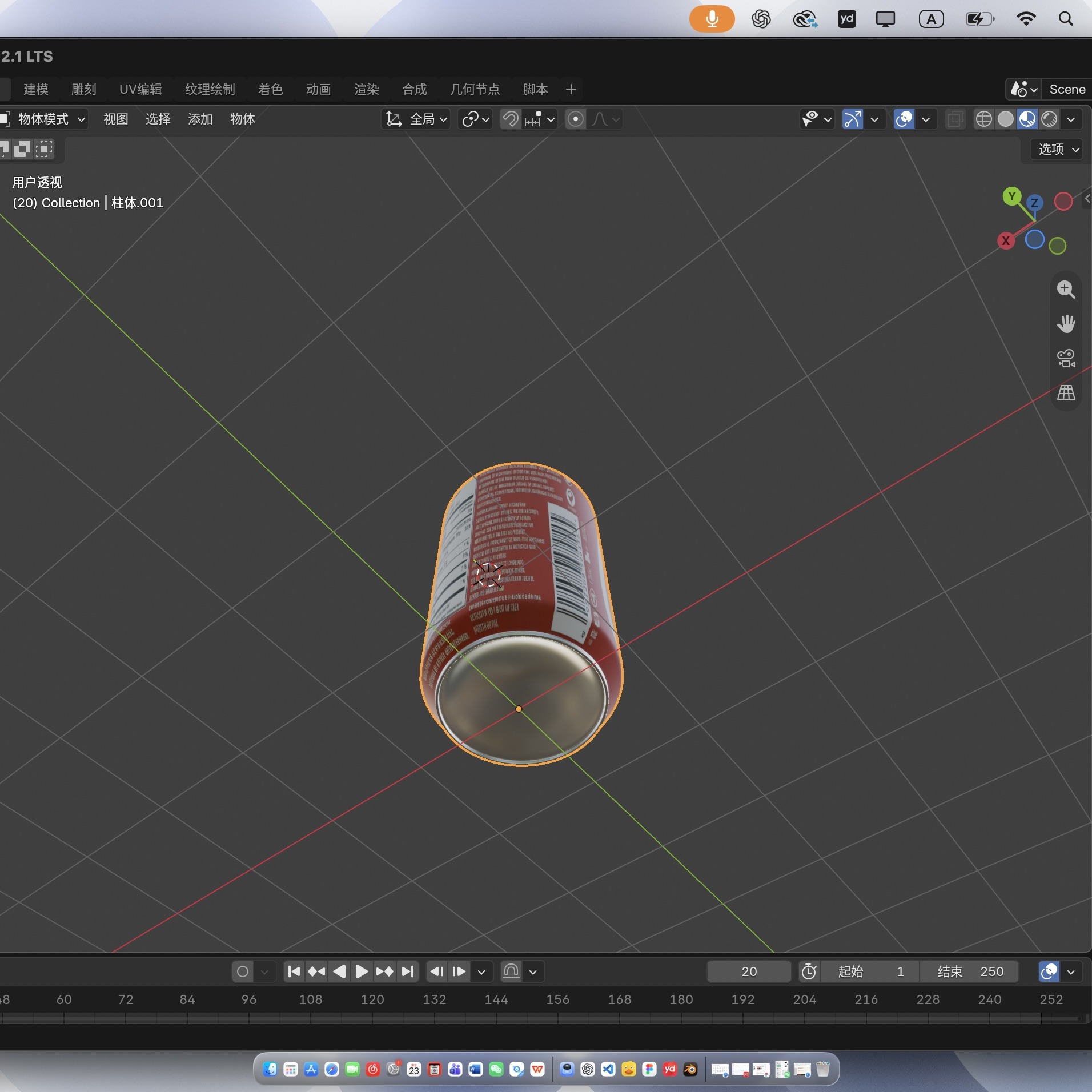Click the red X axis gizmo circle

point(1006,241)
